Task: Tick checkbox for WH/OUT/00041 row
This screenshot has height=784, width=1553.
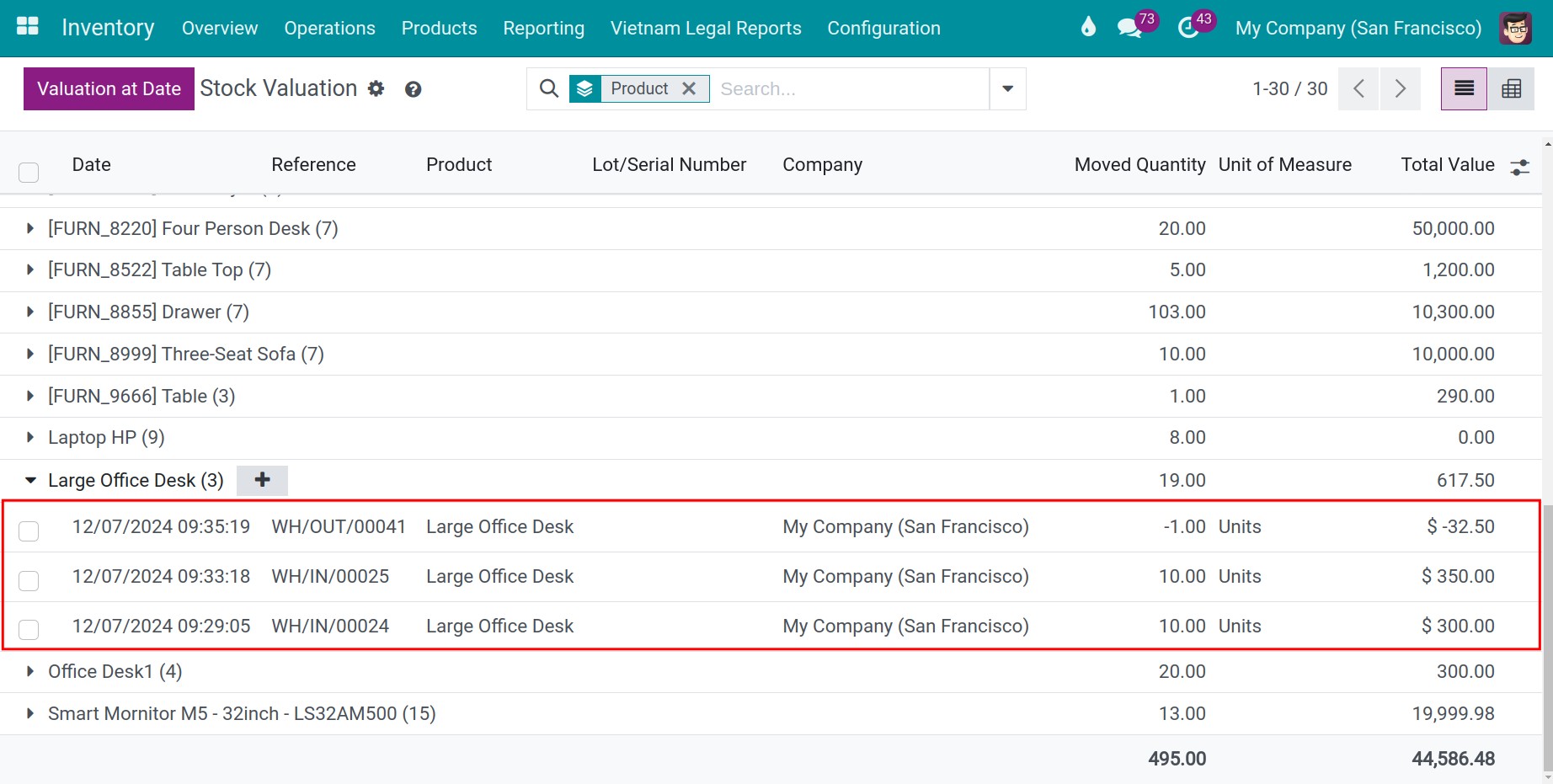Action: [29, 531]
